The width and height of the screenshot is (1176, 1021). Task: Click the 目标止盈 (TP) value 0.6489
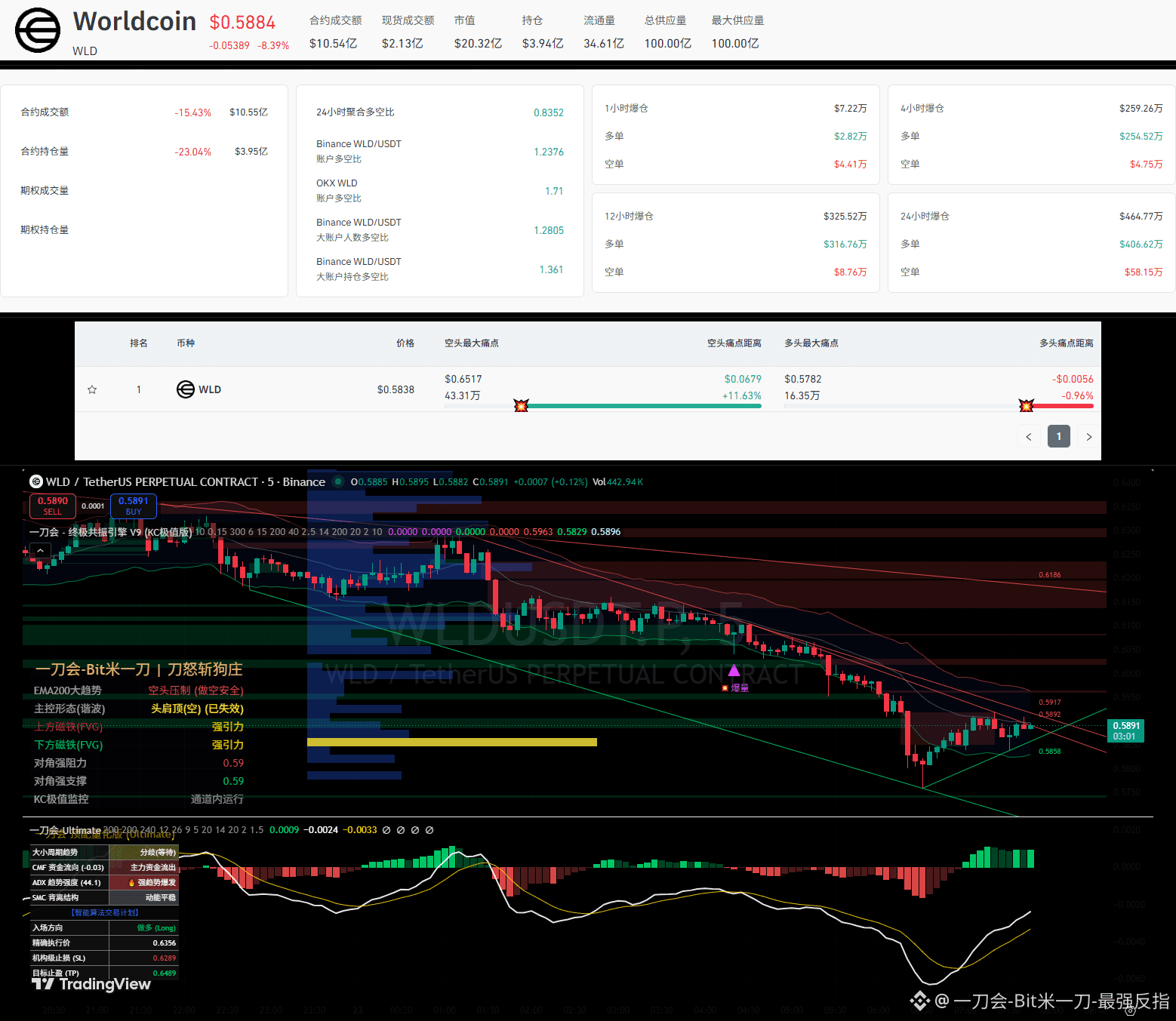[165, 973]
